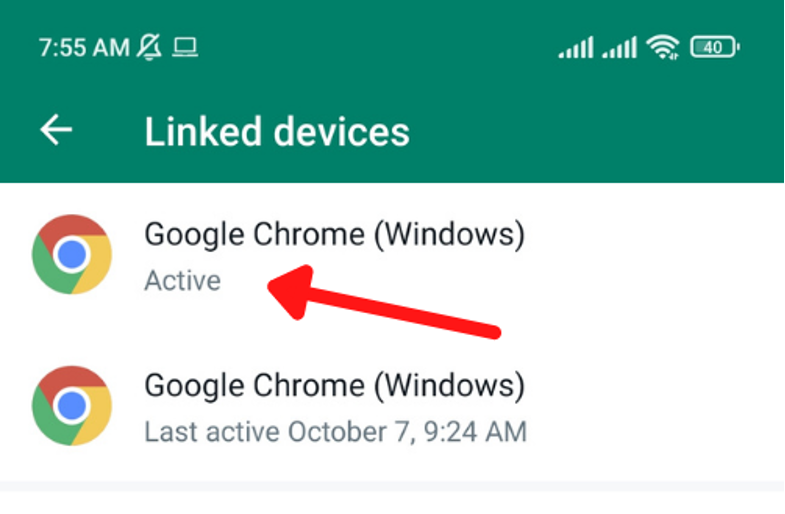Tap the muted bell icon in status bar
This screenshot has height=514, width=785.
(x=149, y=47)
